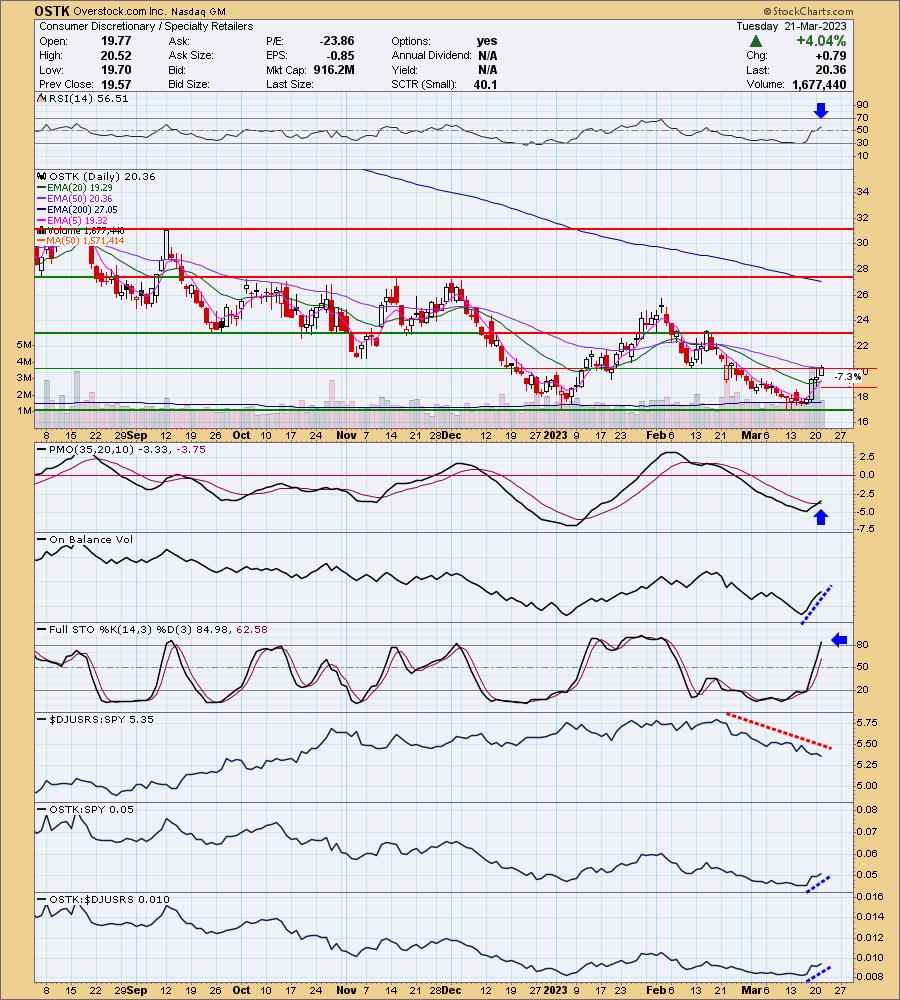Click the P/E value -23.86
The height and width of the screenshot is (1000, 900).
337,41
